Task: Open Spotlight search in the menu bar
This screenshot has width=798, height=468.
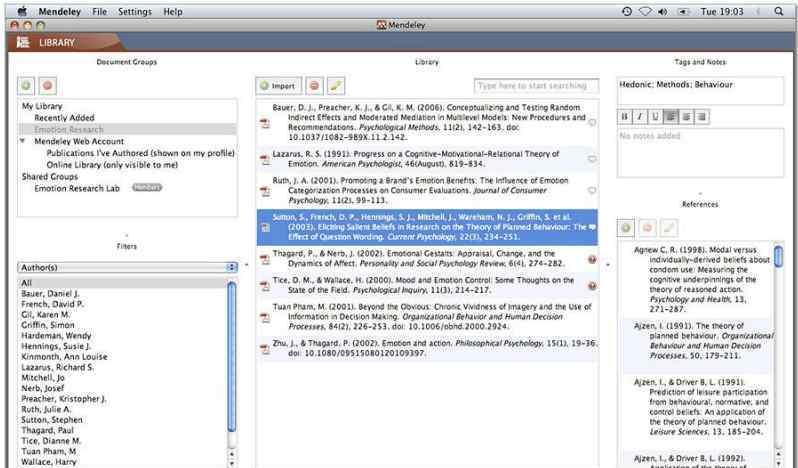Action: tap(779, 11)
